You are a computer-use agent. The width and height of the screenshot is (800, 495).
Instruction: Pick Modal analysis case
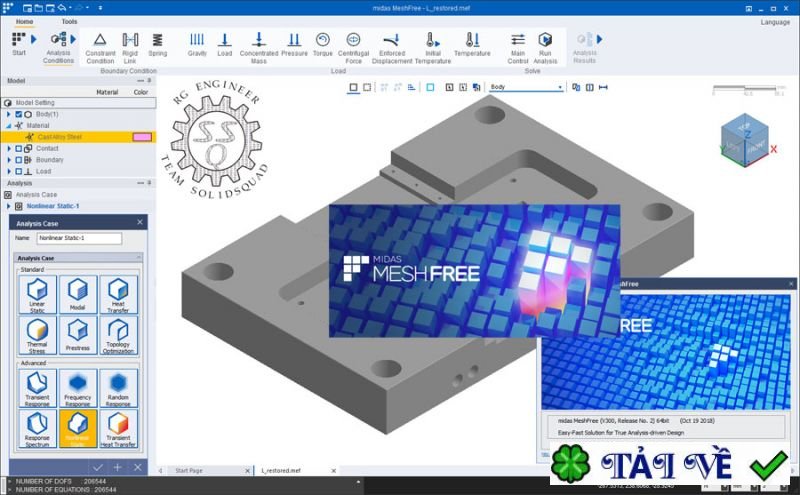(x=78, y=294)
